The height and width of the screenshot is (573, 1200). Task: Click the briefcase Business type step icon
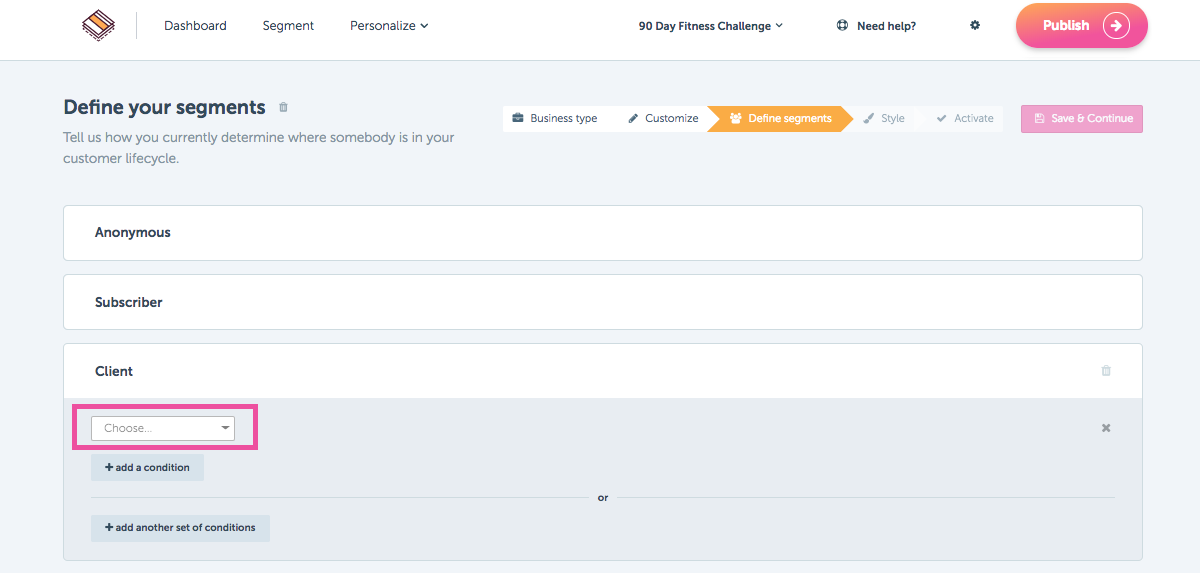[x=518, y=118]
